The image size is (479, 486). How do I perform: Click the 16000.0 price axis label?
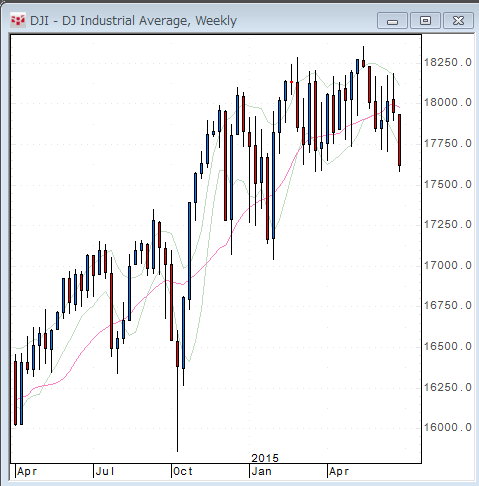coord(447,427)
